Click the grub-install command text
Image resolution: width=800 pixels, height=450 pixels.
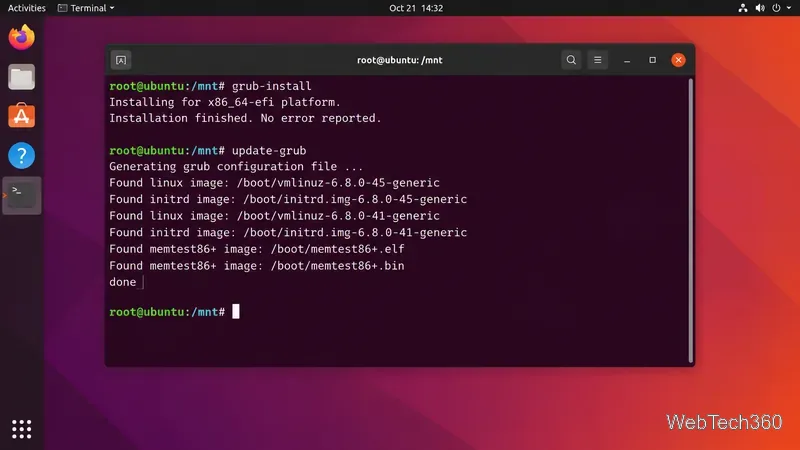coord(271,86)
